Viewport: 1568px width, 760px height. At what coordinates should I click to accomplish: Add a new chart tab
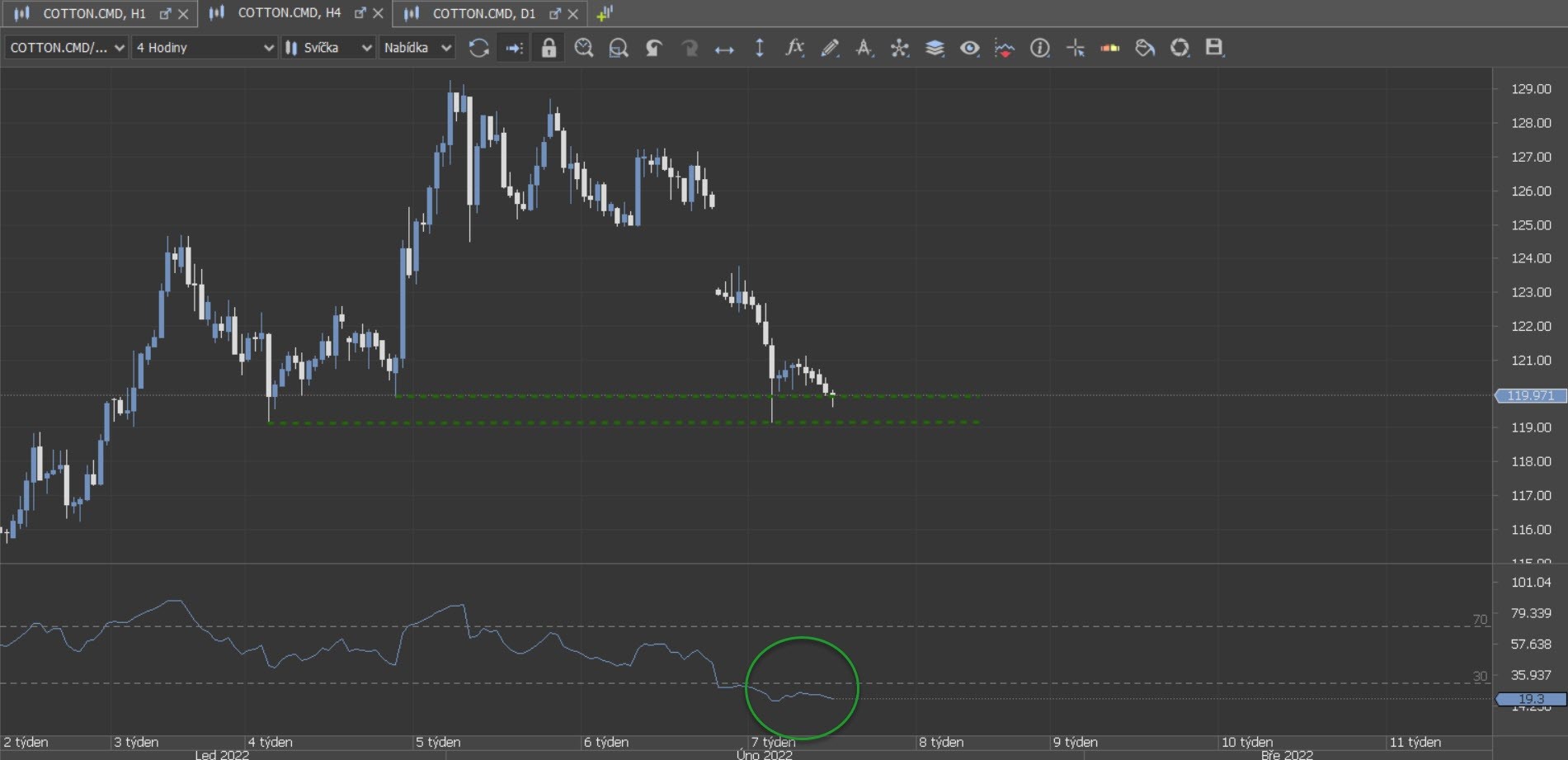[605, 14]
